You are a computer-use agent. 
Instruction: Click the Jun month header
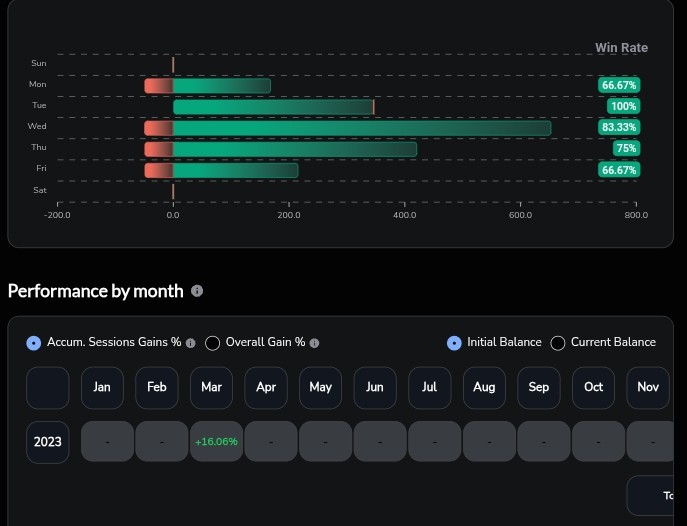375,388
